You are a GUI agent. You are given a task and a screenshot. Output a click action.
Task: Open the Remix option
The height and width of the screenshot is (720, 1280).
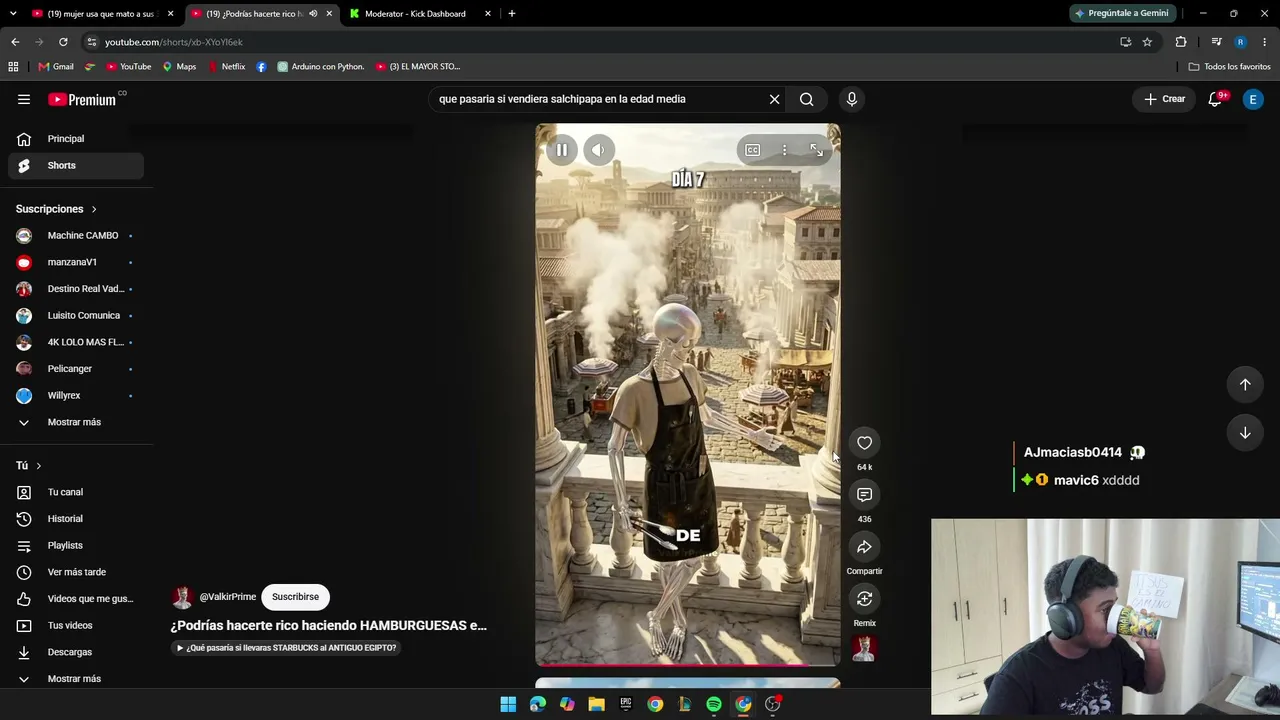pos(865,599)
